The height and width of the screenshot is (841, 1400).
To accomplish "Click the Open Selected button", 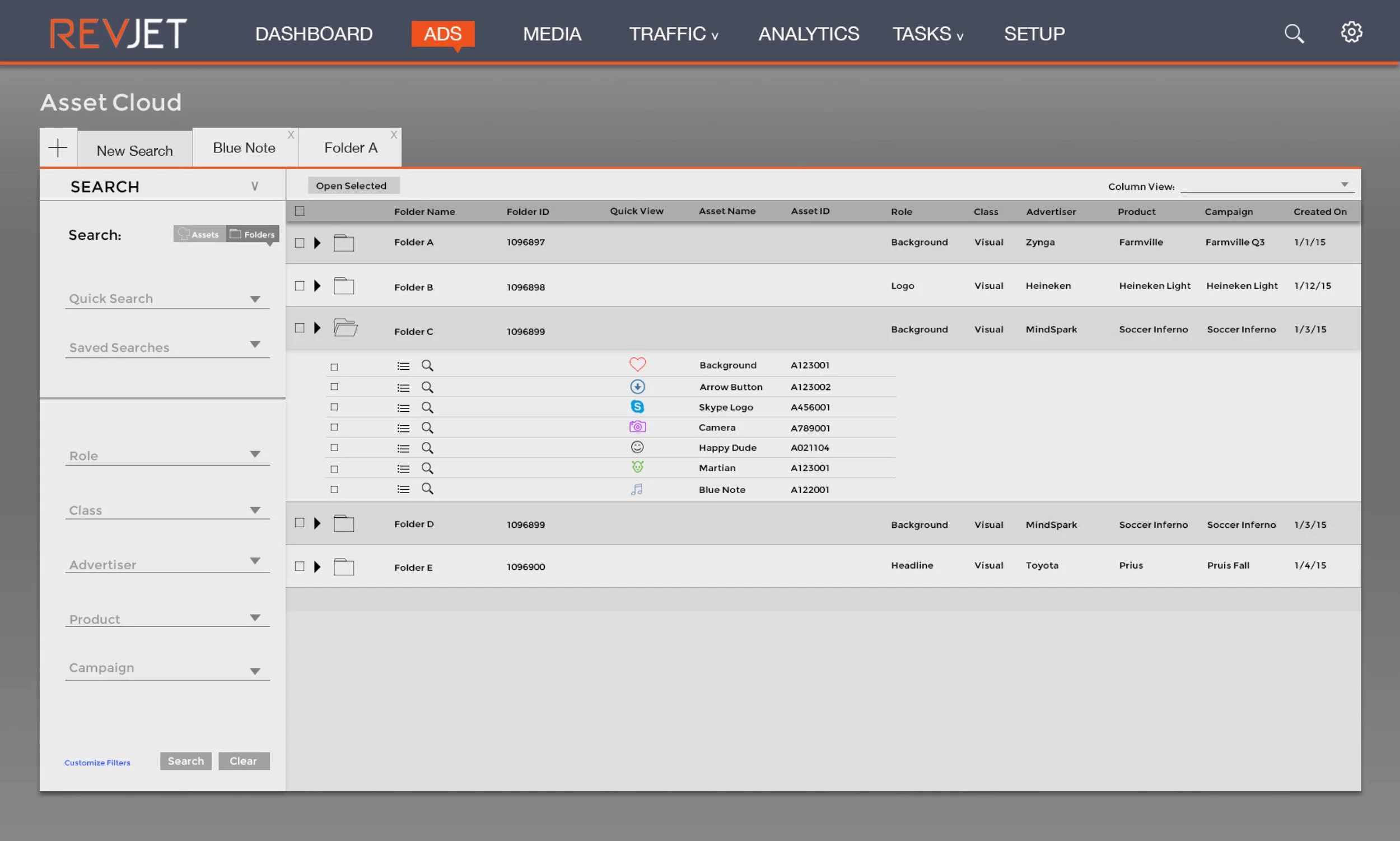I will 351,186.
